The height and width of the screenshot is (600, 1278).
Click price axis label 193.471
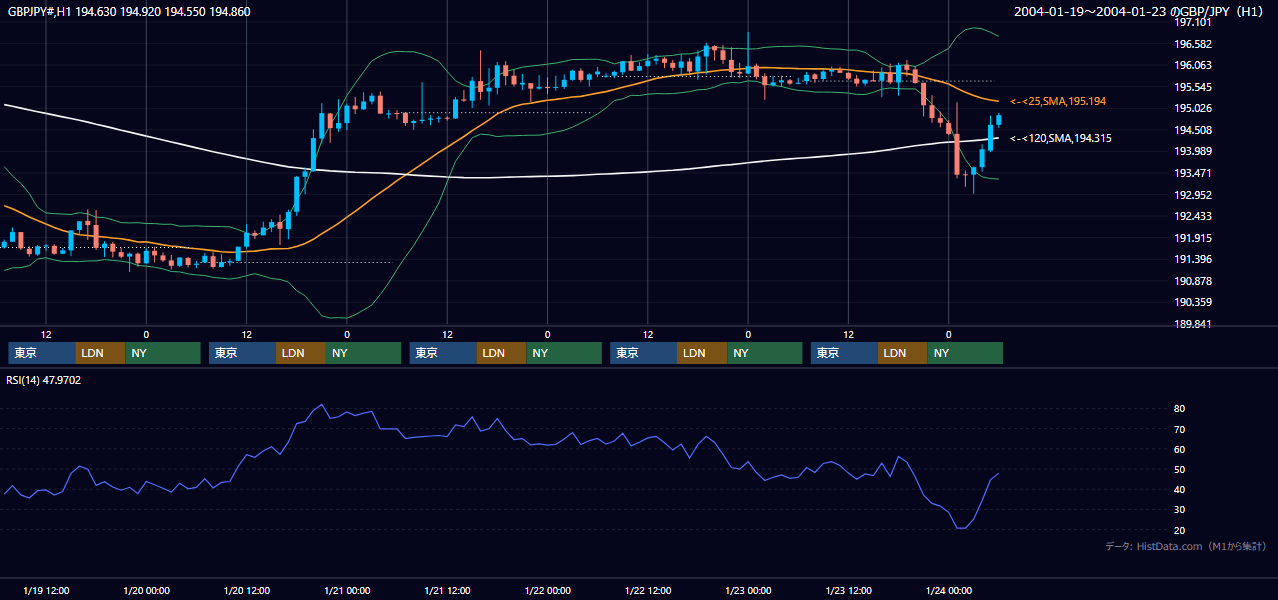(x=1194, y=174)
